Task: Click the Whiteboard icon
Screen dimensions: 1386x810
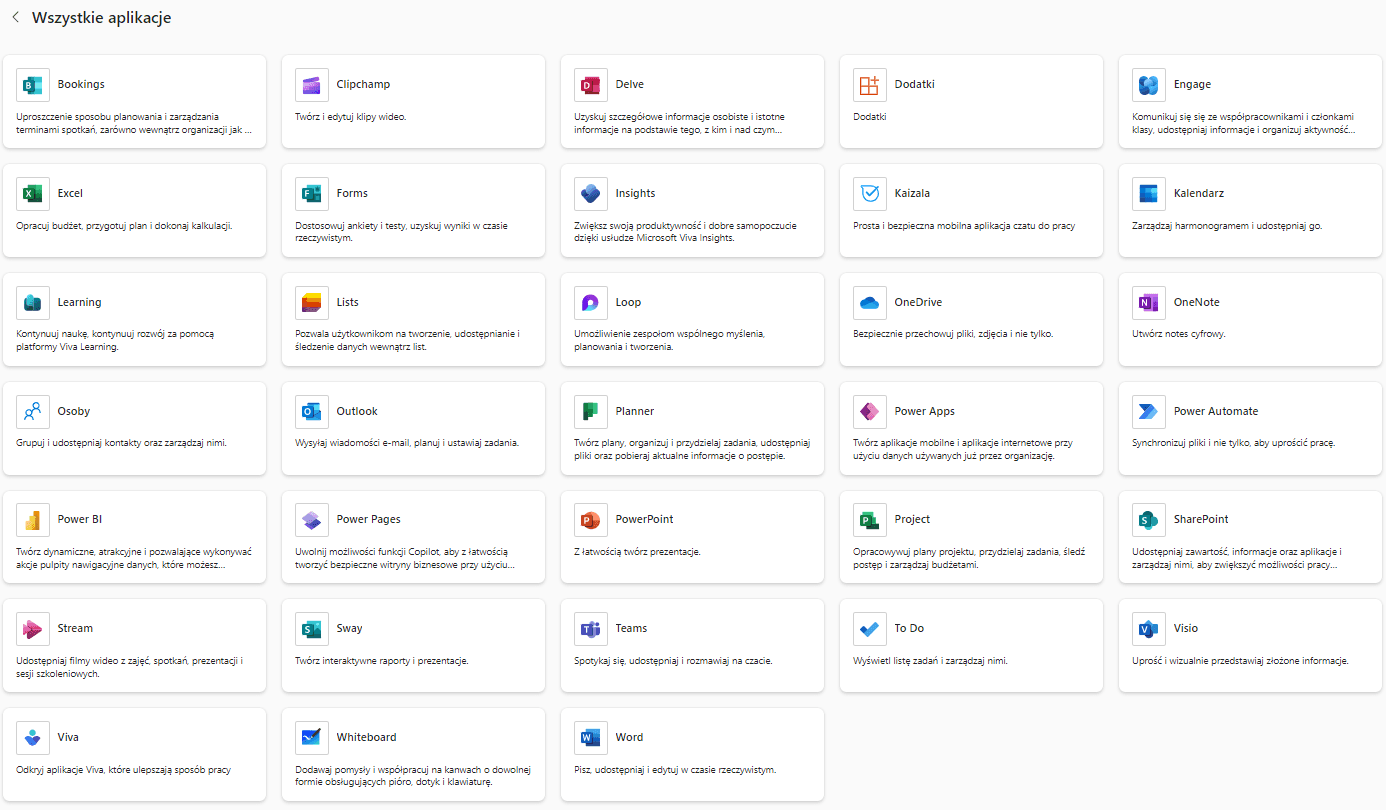Action: (x=312, y=738)
